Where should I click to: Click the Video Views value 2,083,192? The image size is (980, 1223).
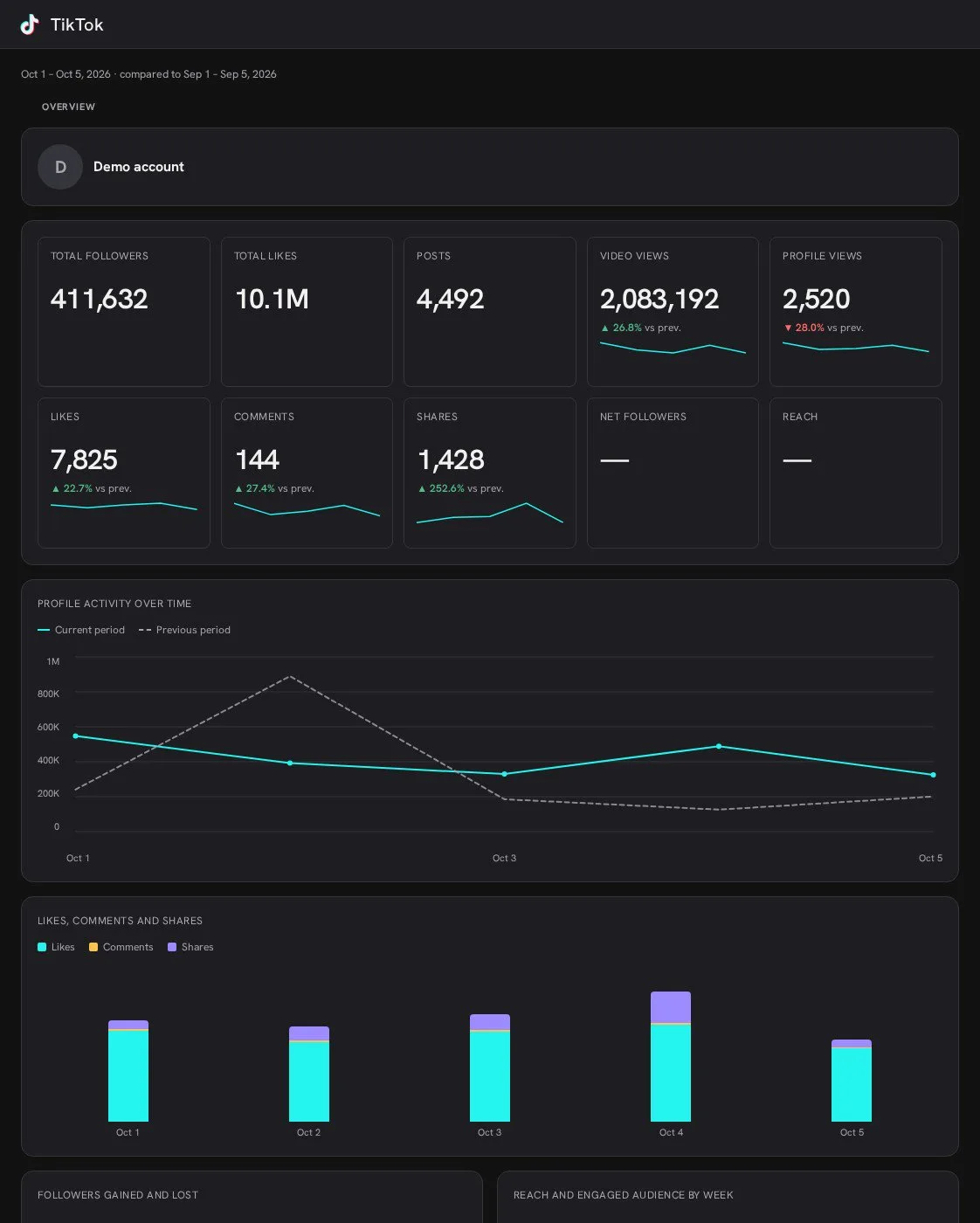coord(659,299)
